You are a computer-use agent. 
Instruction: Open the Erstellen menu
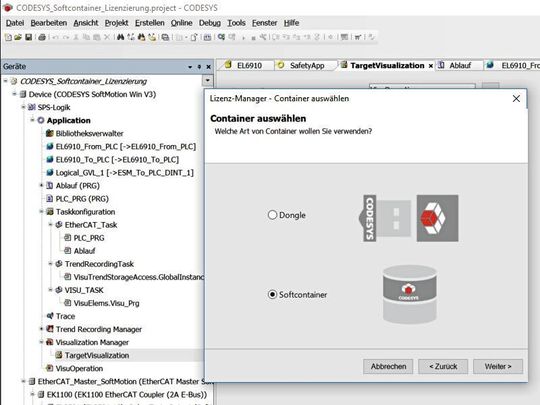click(149, 23)
